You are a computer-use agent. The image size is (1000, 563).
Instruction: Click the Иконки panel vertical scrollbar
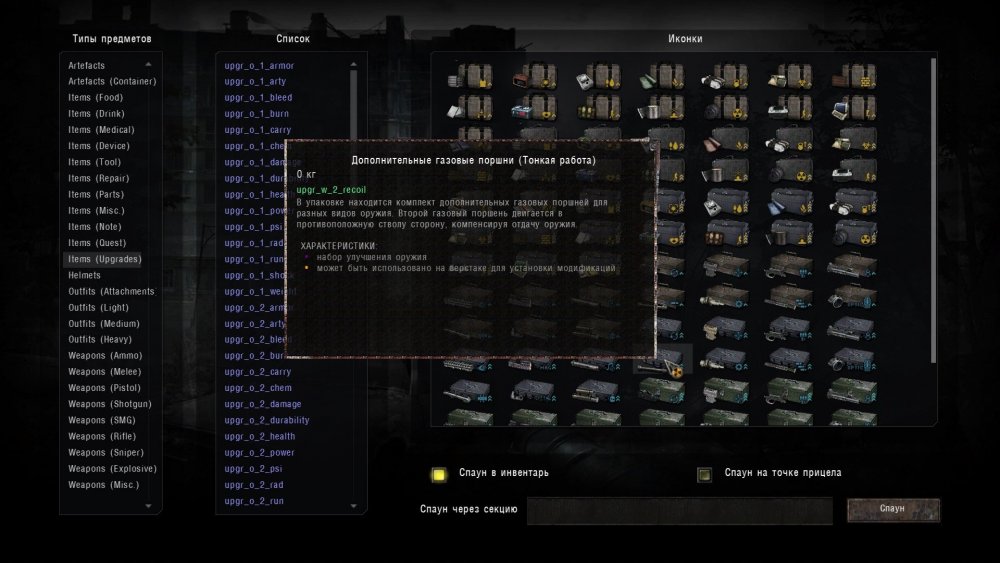[x=933, y=210]
